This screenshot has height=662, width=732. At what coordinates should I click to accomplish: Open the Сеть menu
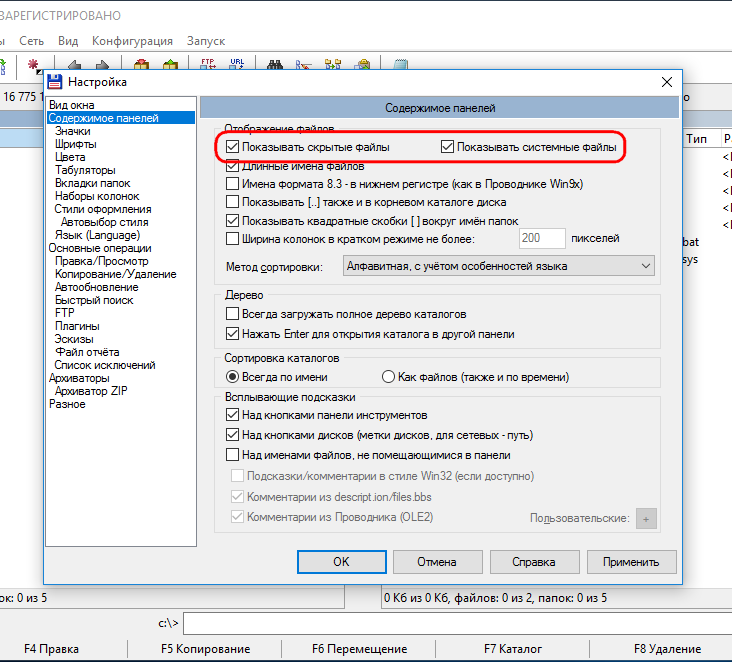coord(31,41)
